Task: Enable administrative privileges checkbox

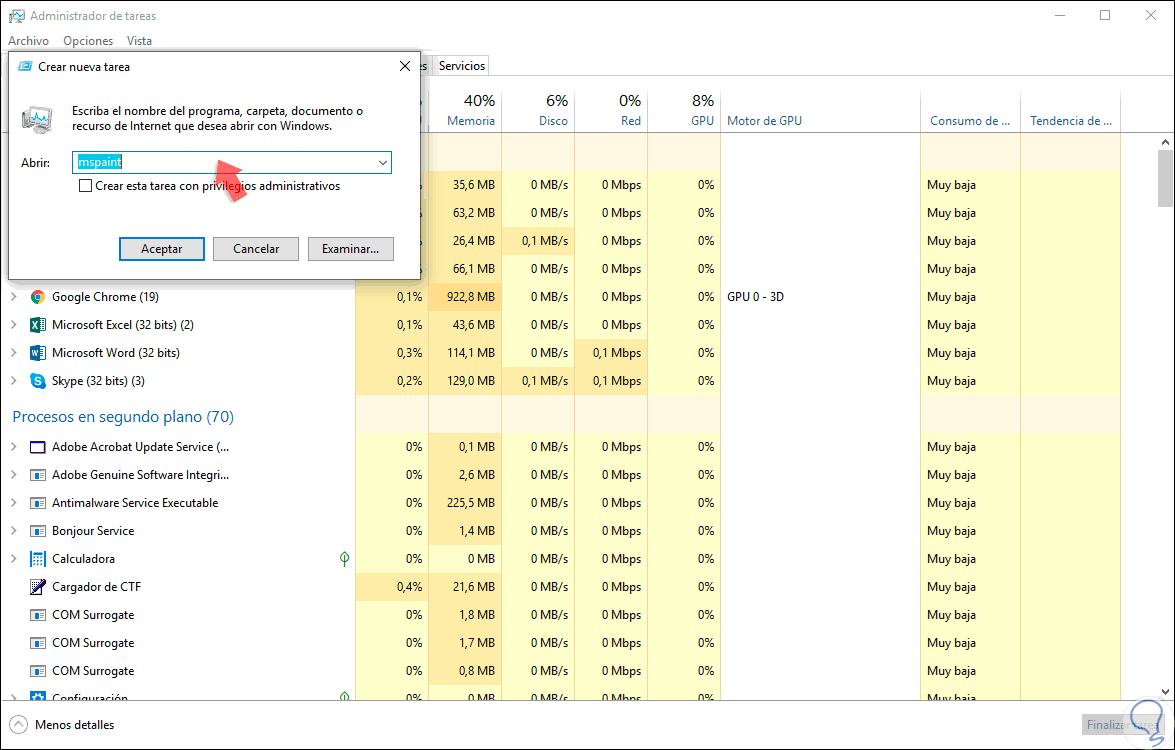Action: [x=86, y=186]
